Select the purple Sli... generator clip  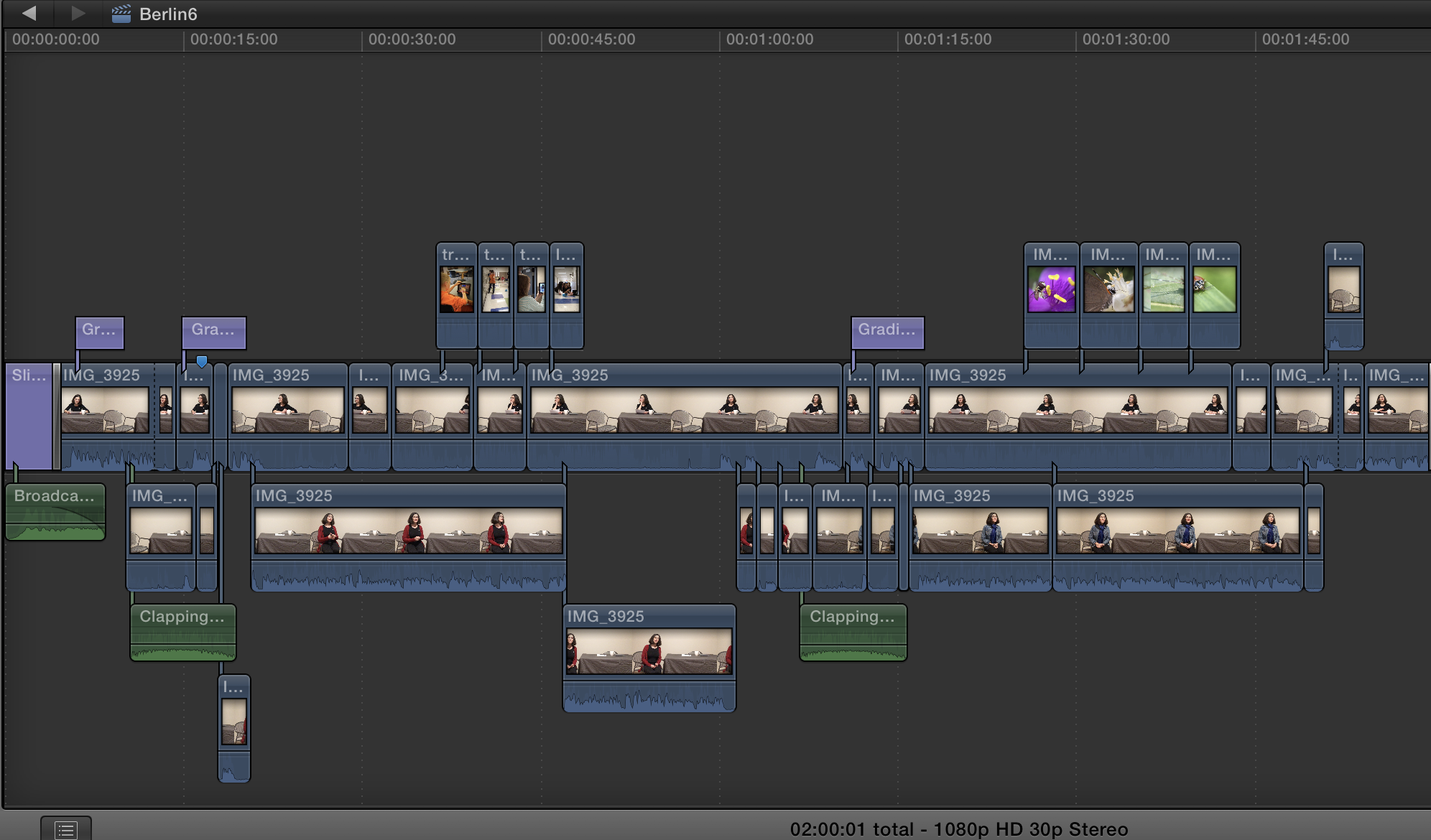coord(29,417)
